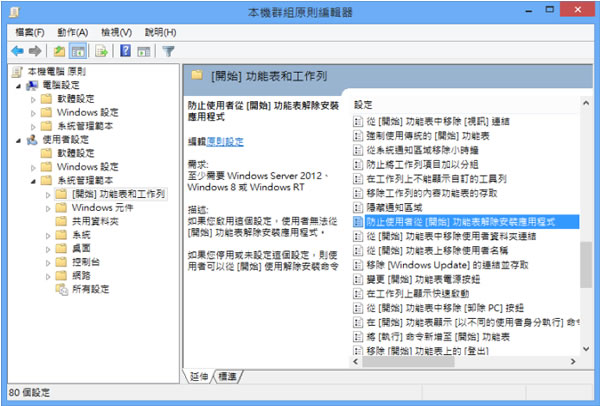Click folder icon of 控制台
The image size is (600, 406).
[61, 262]
